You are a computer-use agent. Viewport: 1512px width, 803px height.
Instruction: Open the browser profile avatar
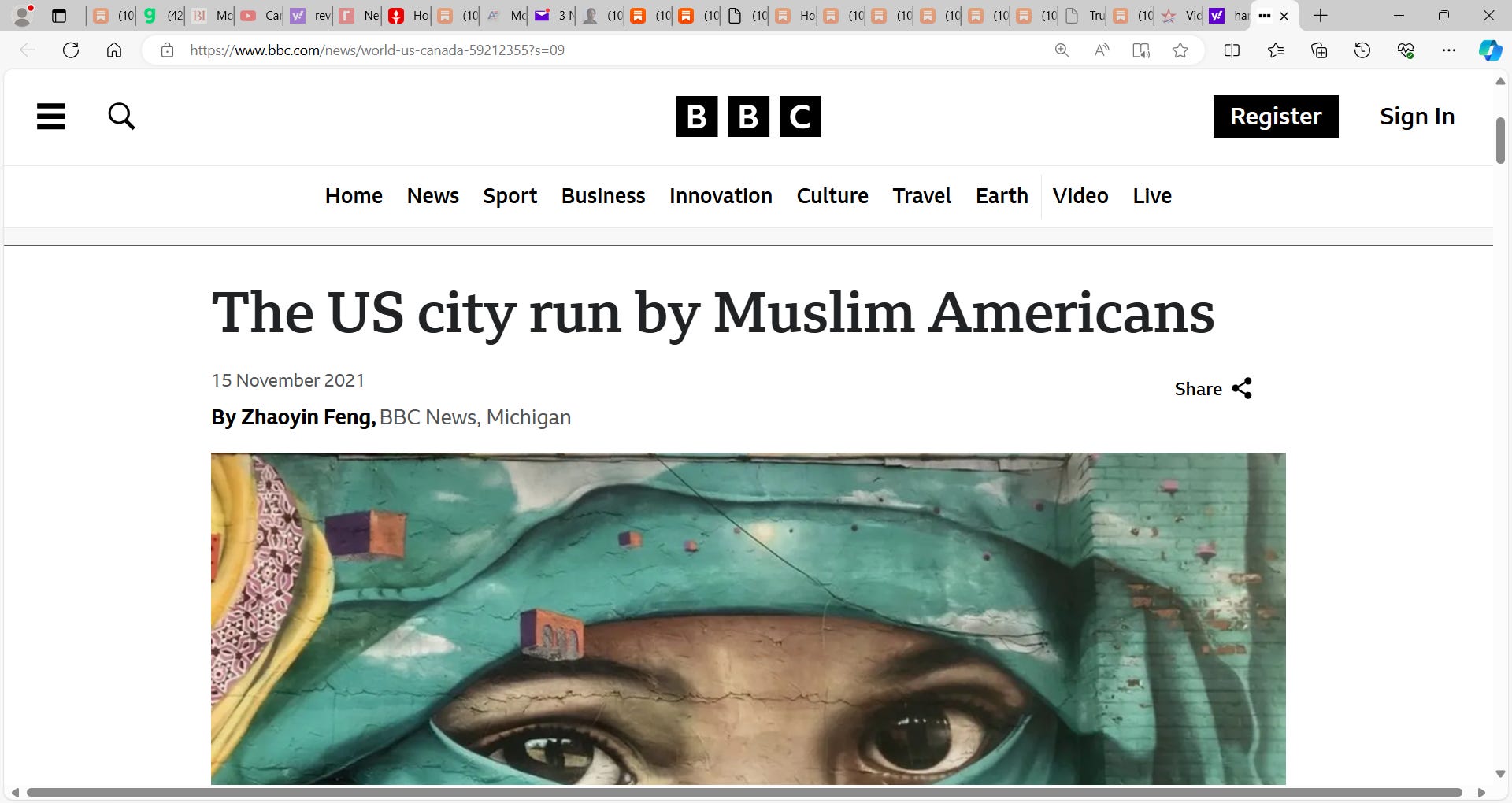(x=24, y=15)
